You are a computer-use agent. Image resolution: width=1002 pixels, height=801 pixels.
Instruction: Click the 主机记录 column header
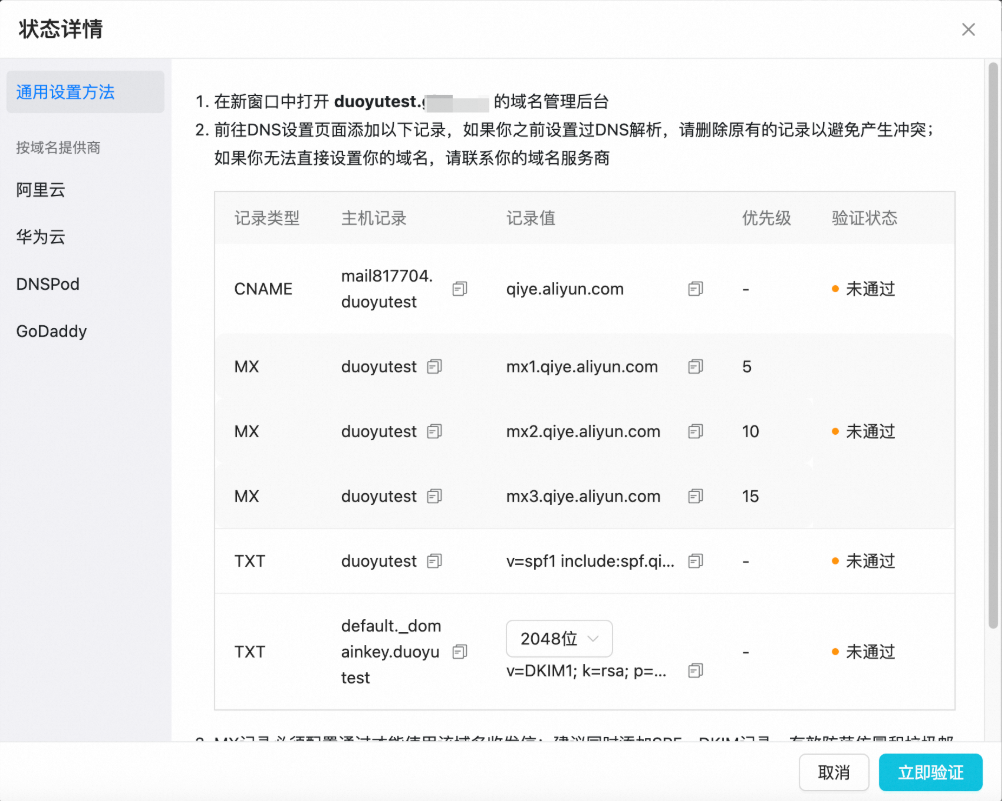(x=374, y=218)
